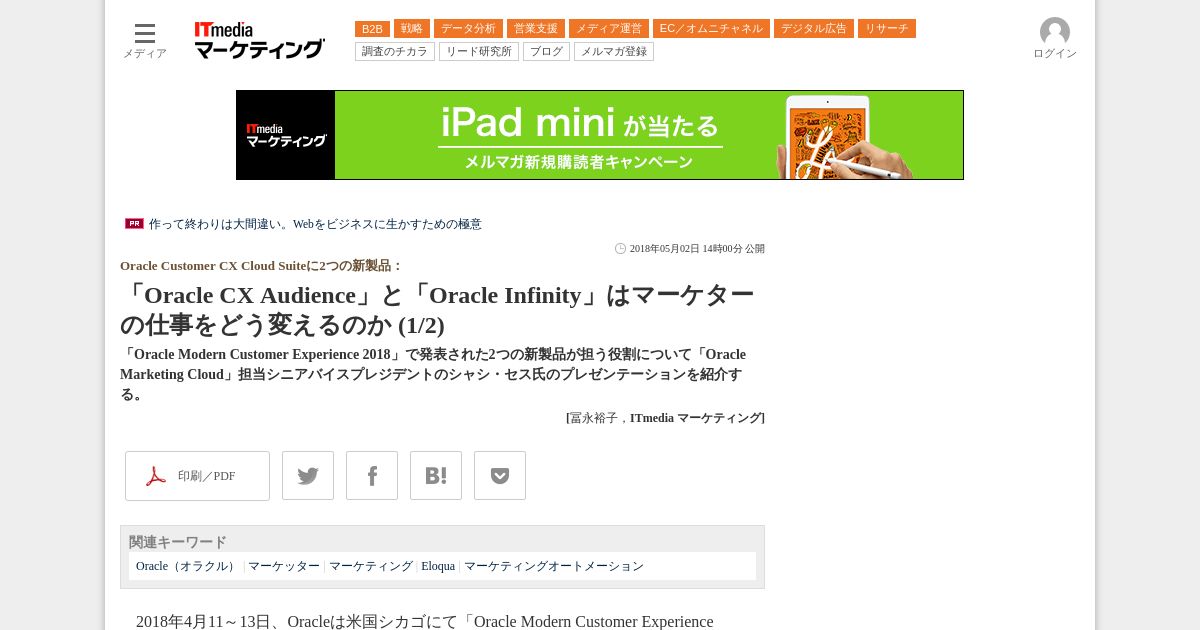Open the B2B category tab
1200x630 pixels.
[372, 29]
